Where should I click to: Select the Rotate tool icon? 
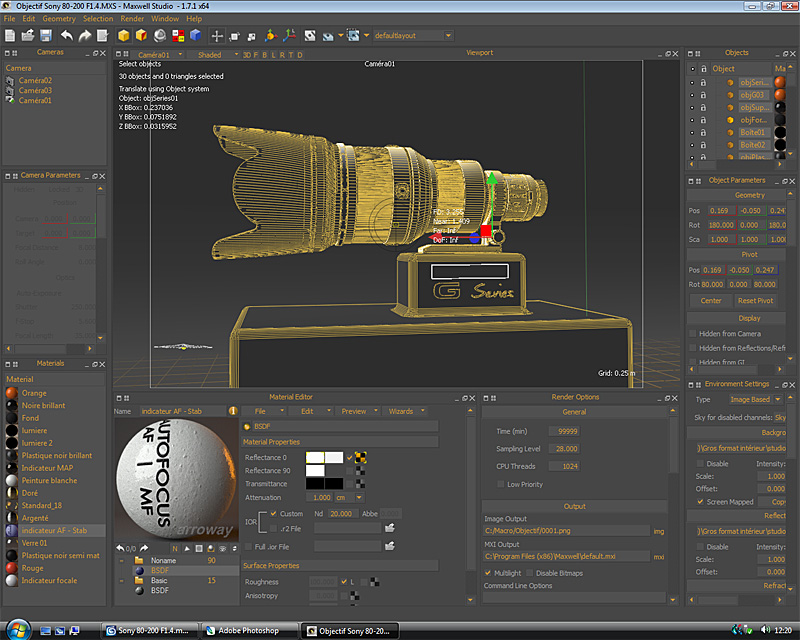tap(235, 36)
